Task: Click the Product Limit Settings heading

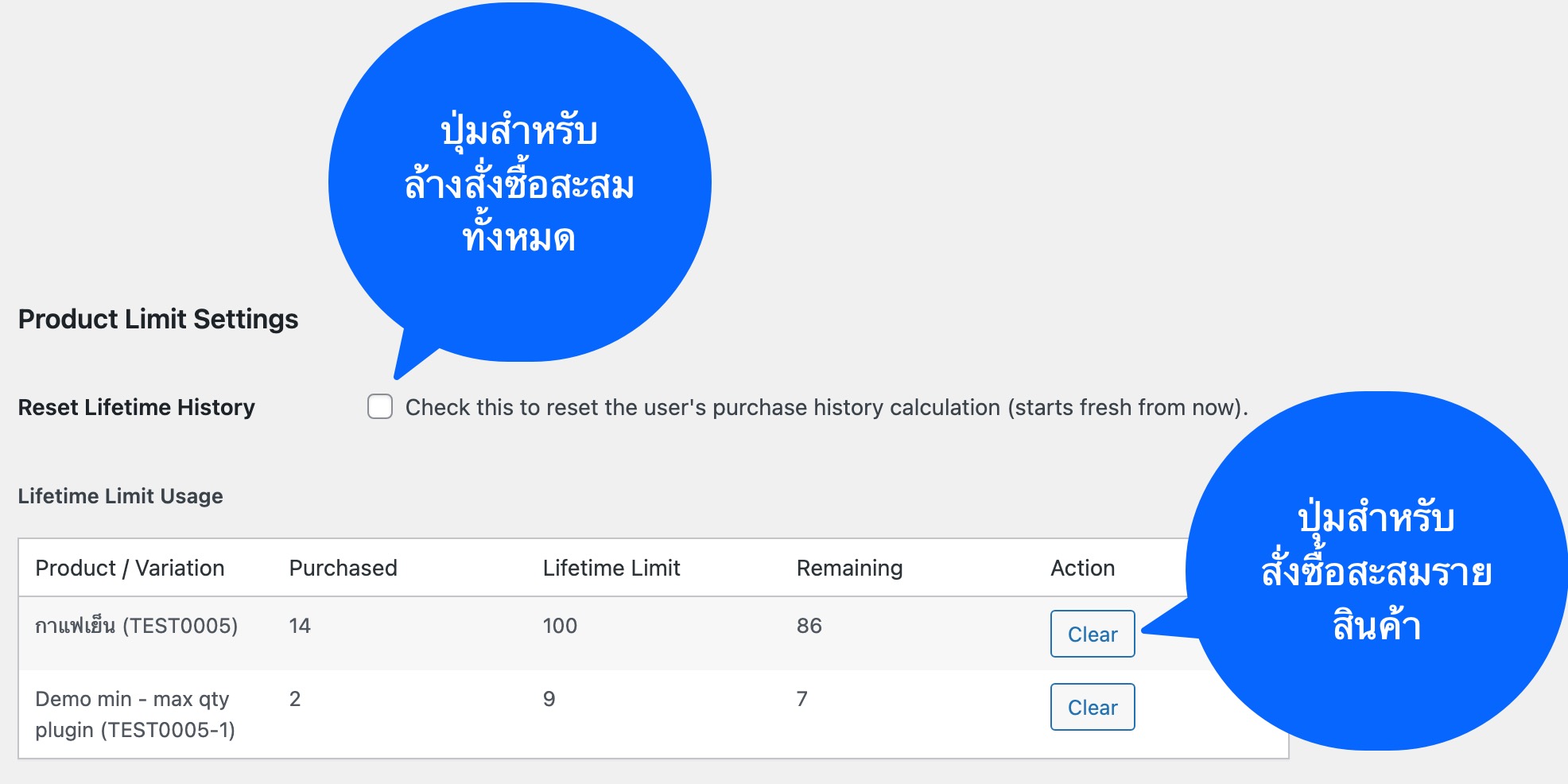Action: pos(157,319)
